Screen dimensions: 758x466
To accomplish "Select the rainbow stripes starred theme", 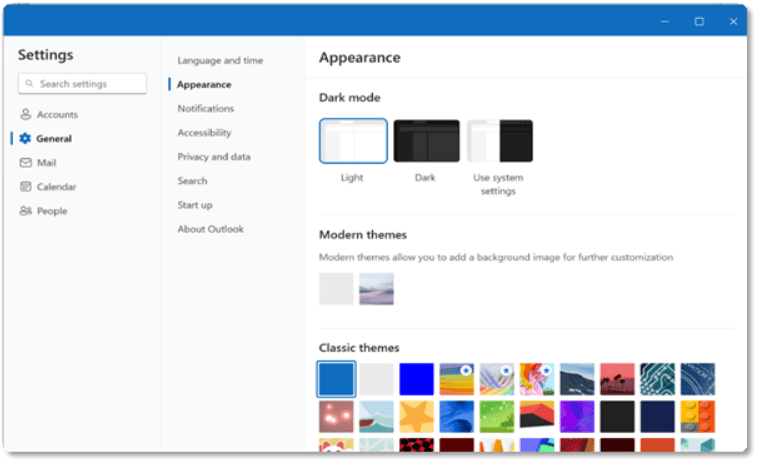I will coord(456,379).
